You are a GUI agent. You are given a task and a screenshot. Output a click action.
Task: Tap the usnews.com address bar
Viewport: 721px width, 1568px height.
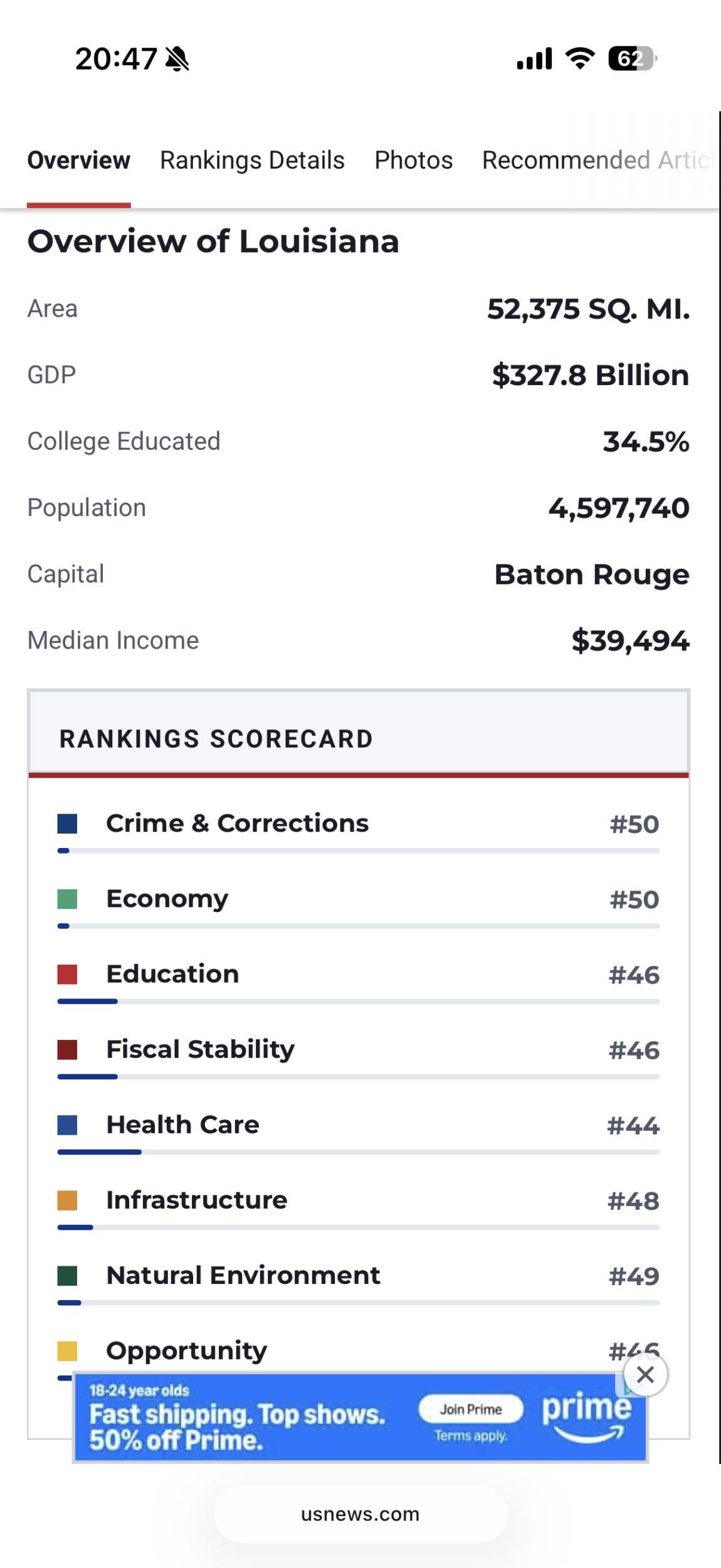(360, 1514)
